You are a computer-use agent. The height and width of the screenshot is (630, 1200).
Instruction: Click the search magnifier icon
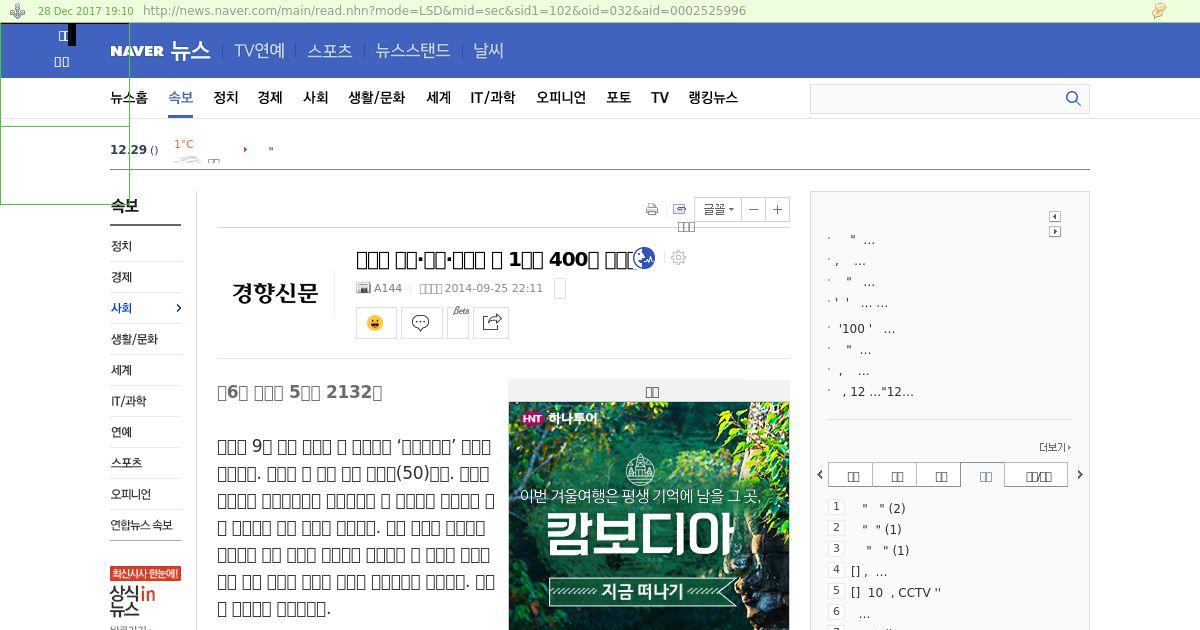(1074, 98)
